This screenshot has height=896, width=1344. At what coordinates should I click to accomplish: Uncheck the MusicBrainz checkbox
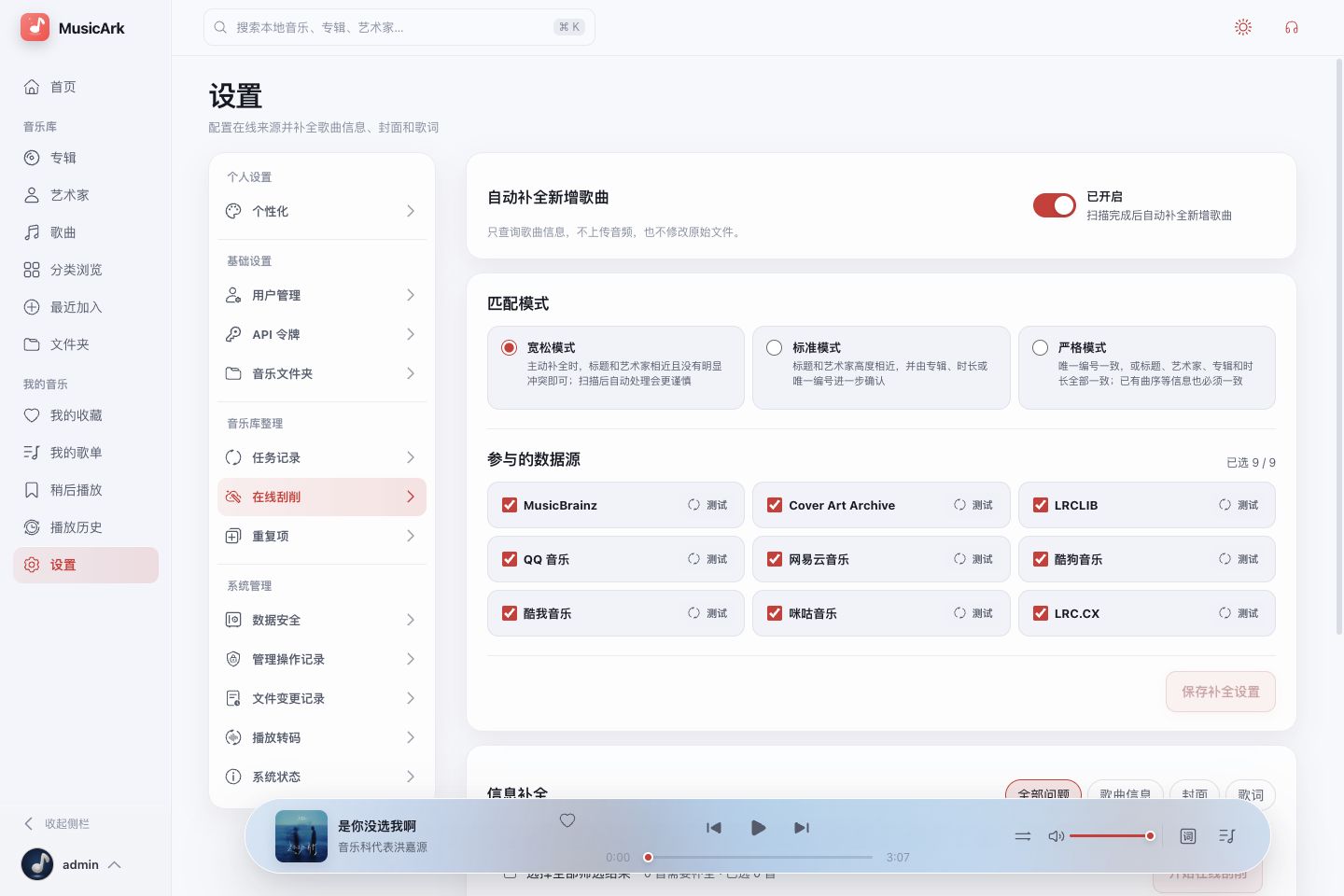(x=510, y=505)
